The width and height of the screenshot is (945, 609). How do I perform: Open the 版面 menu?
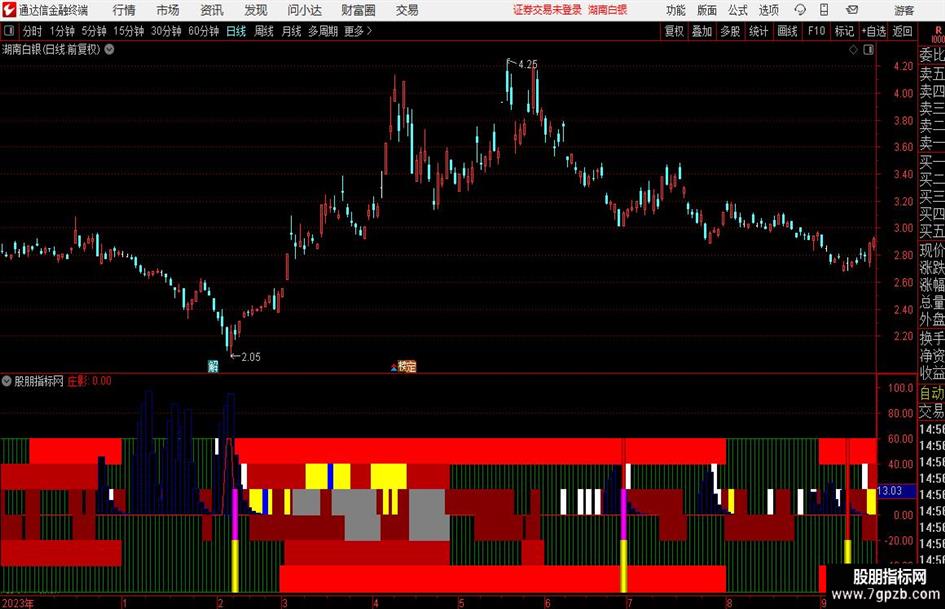[707, 10]
